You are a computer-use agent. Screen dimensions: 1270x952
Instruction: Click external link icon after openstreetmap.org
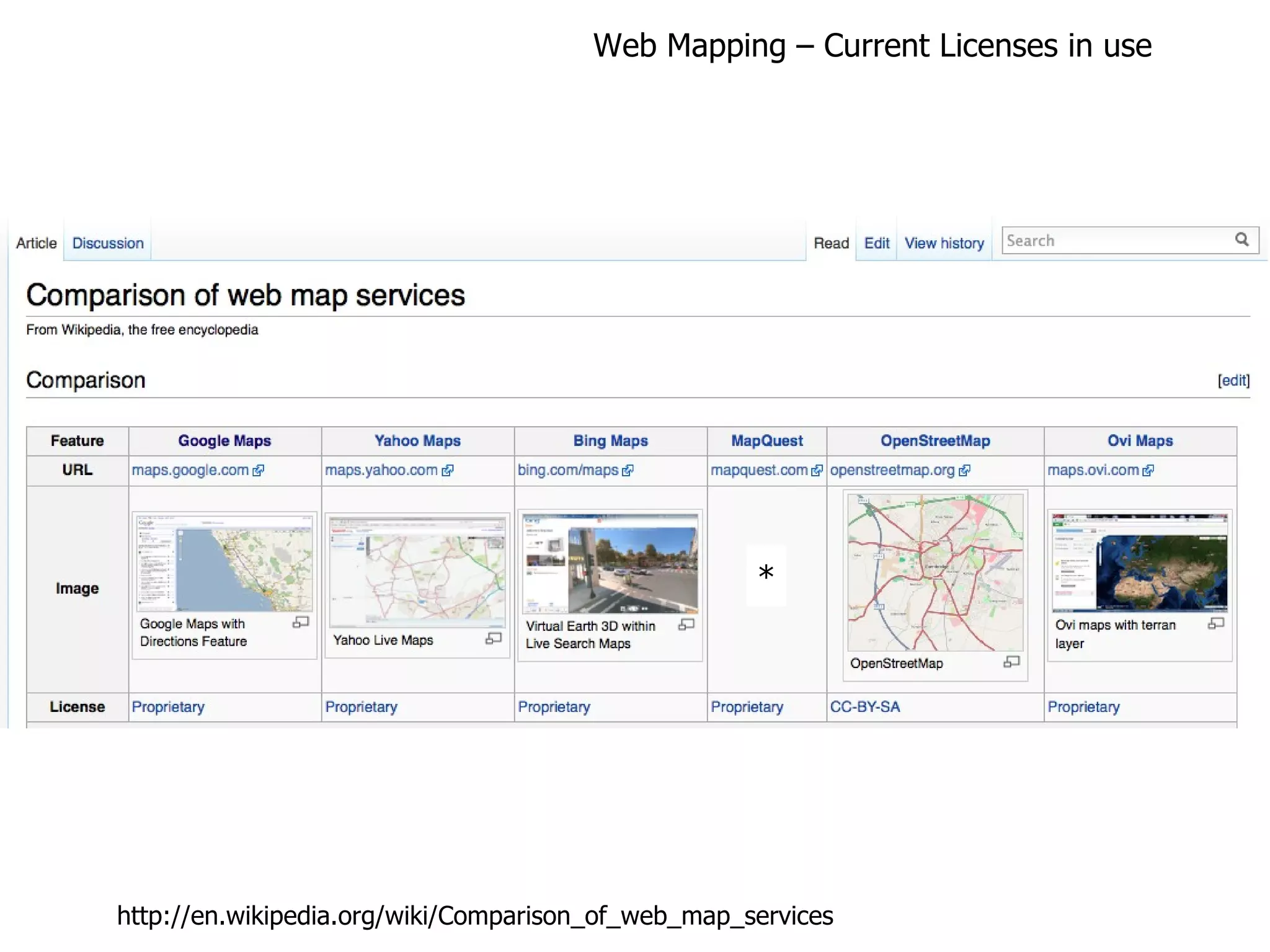(x=964, y=471)
